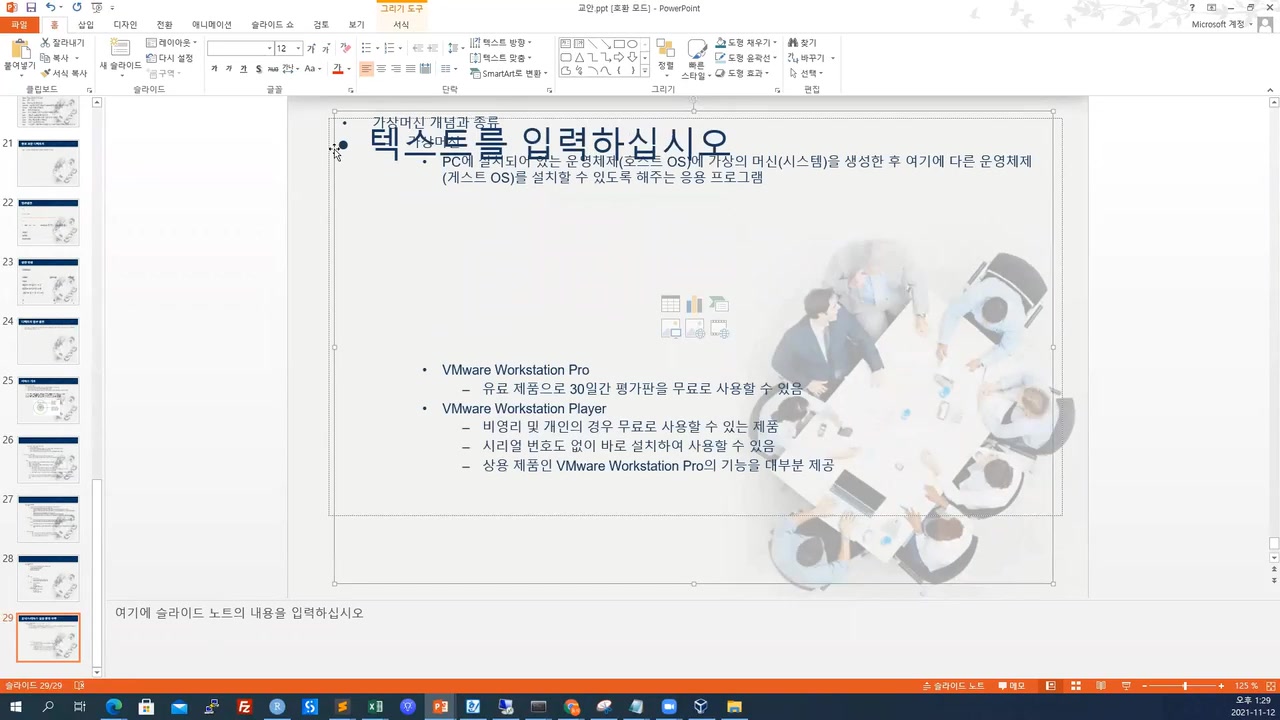
Task: Select the Bold formatting icon
Action: [214, 68]
